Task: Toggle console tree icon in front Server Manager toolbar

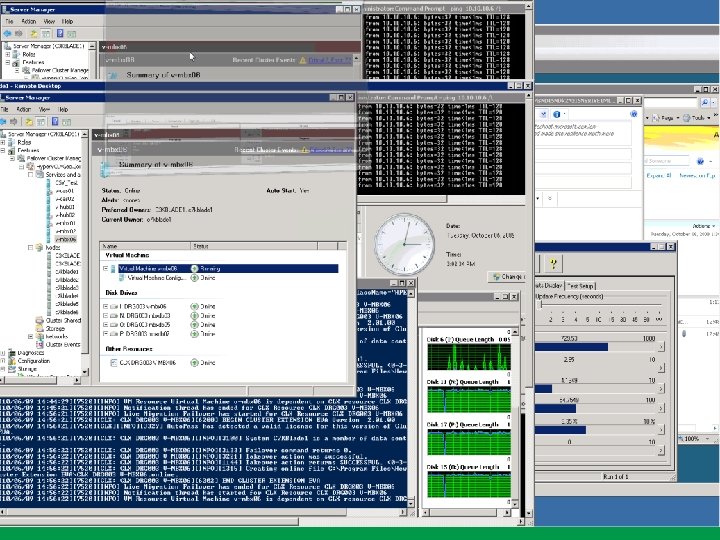Action: [x=41, y=122]
